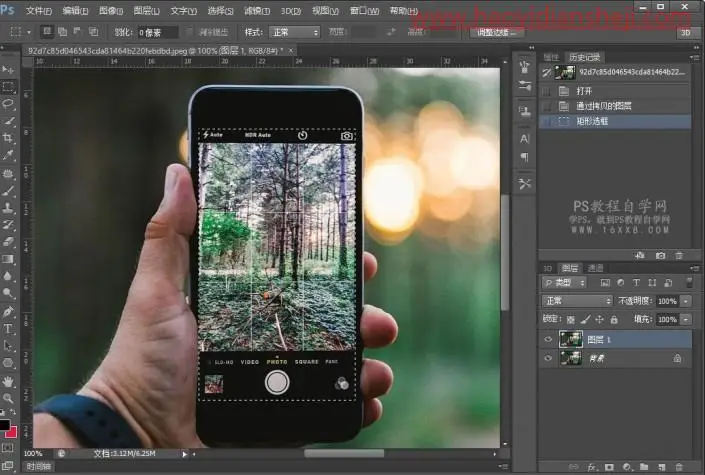The image size is (705, 475).
Task: Open the Clone Source panel icon
Action: coord(524,111)
